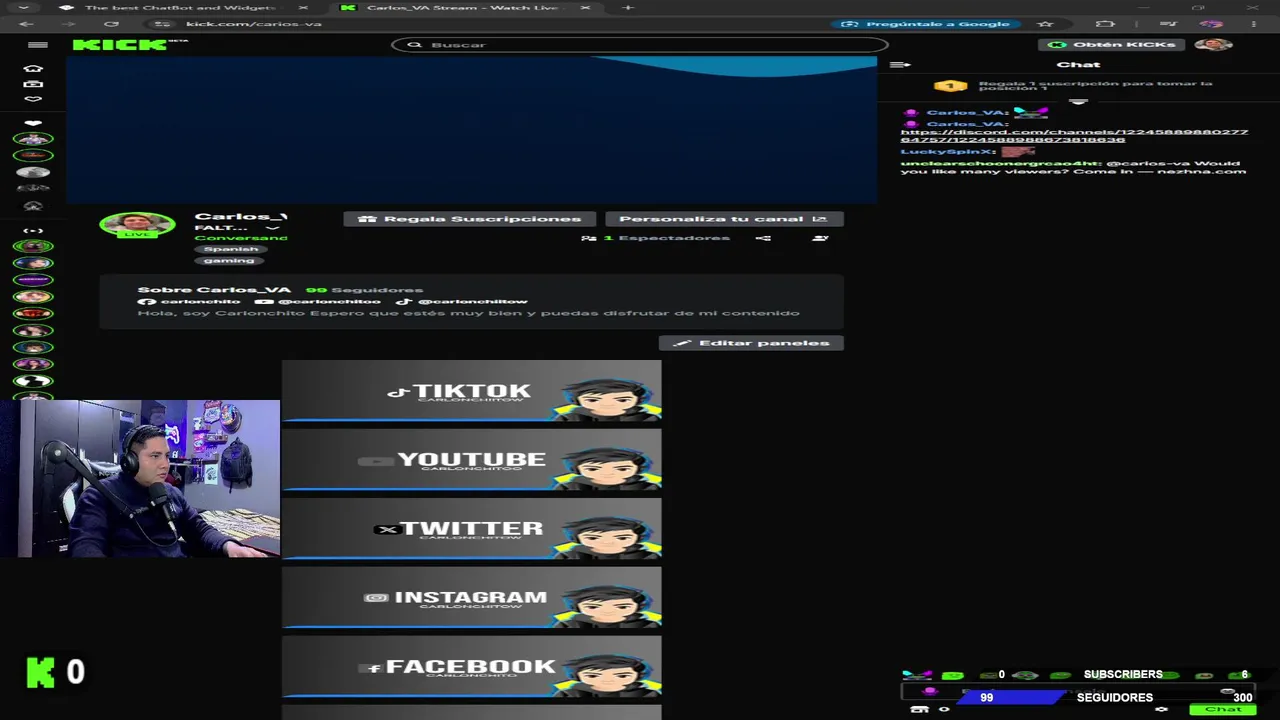Click unclearschoonergrcao4ht username in chat

click(x=1000, y=163)
